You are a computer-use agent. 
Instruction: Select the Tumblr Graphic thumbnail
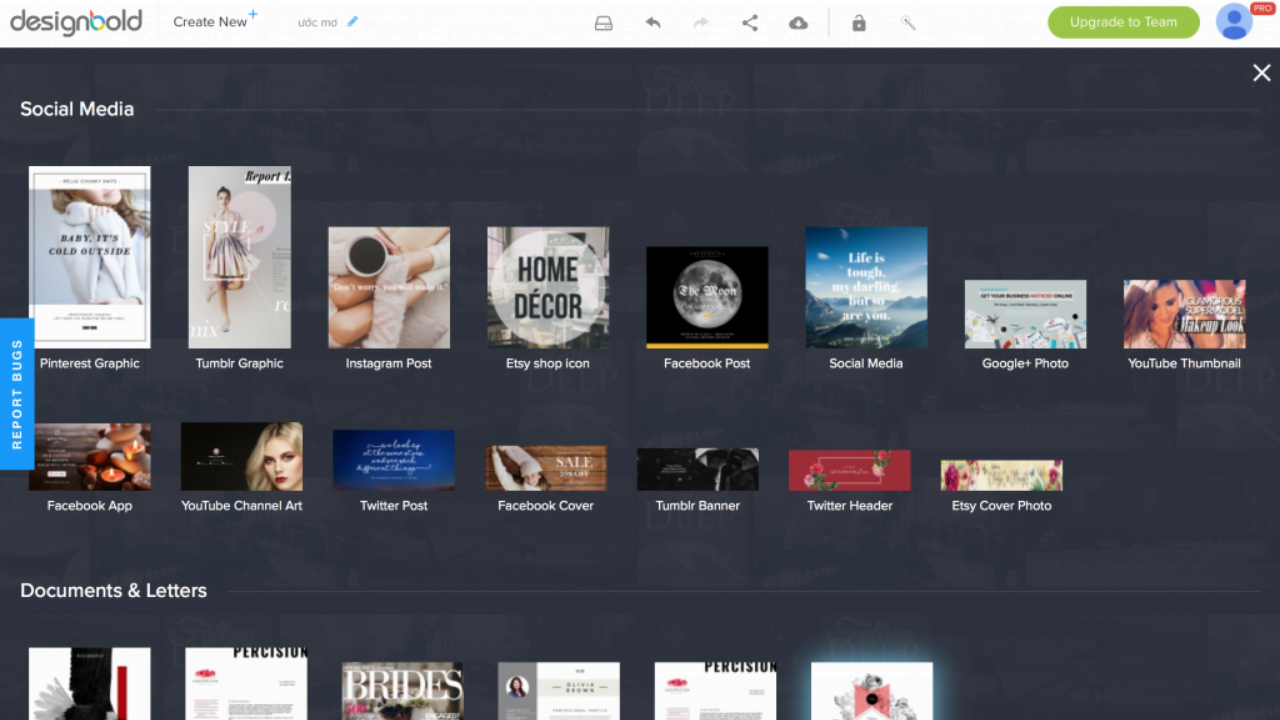pyautogui.click(x=240, y=257)
